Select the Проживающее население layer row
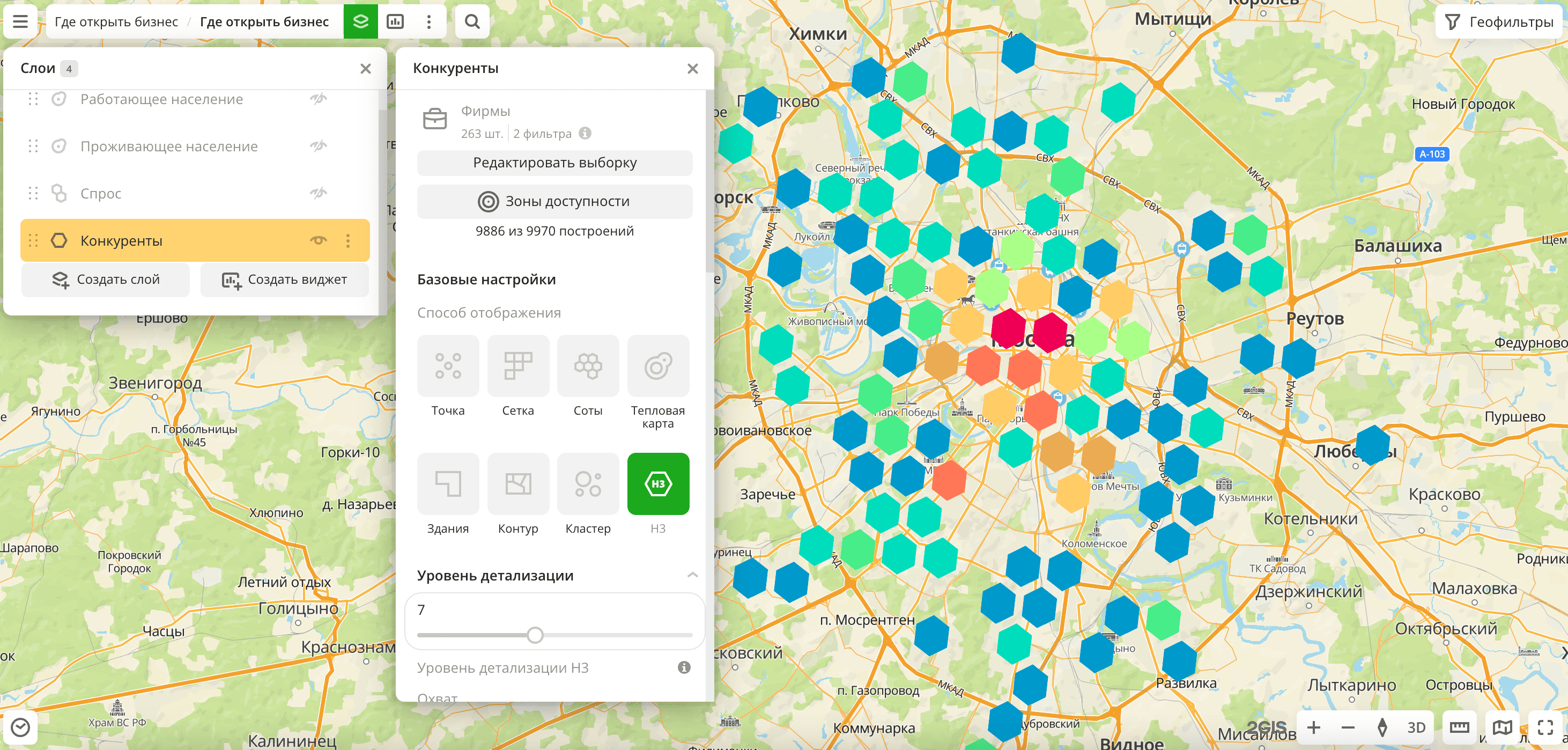 point(169,146)
